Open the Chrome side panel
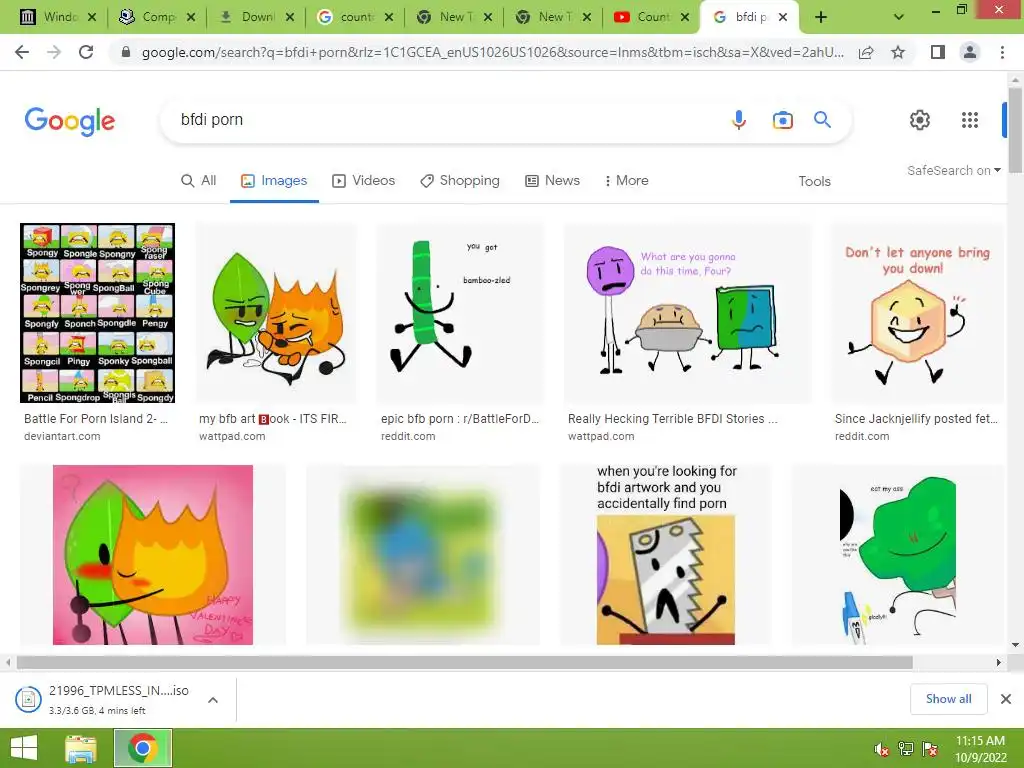Image resolution: width=1024 pixels, height=768 pixels. pyautogui.click(x=938, y=52)
